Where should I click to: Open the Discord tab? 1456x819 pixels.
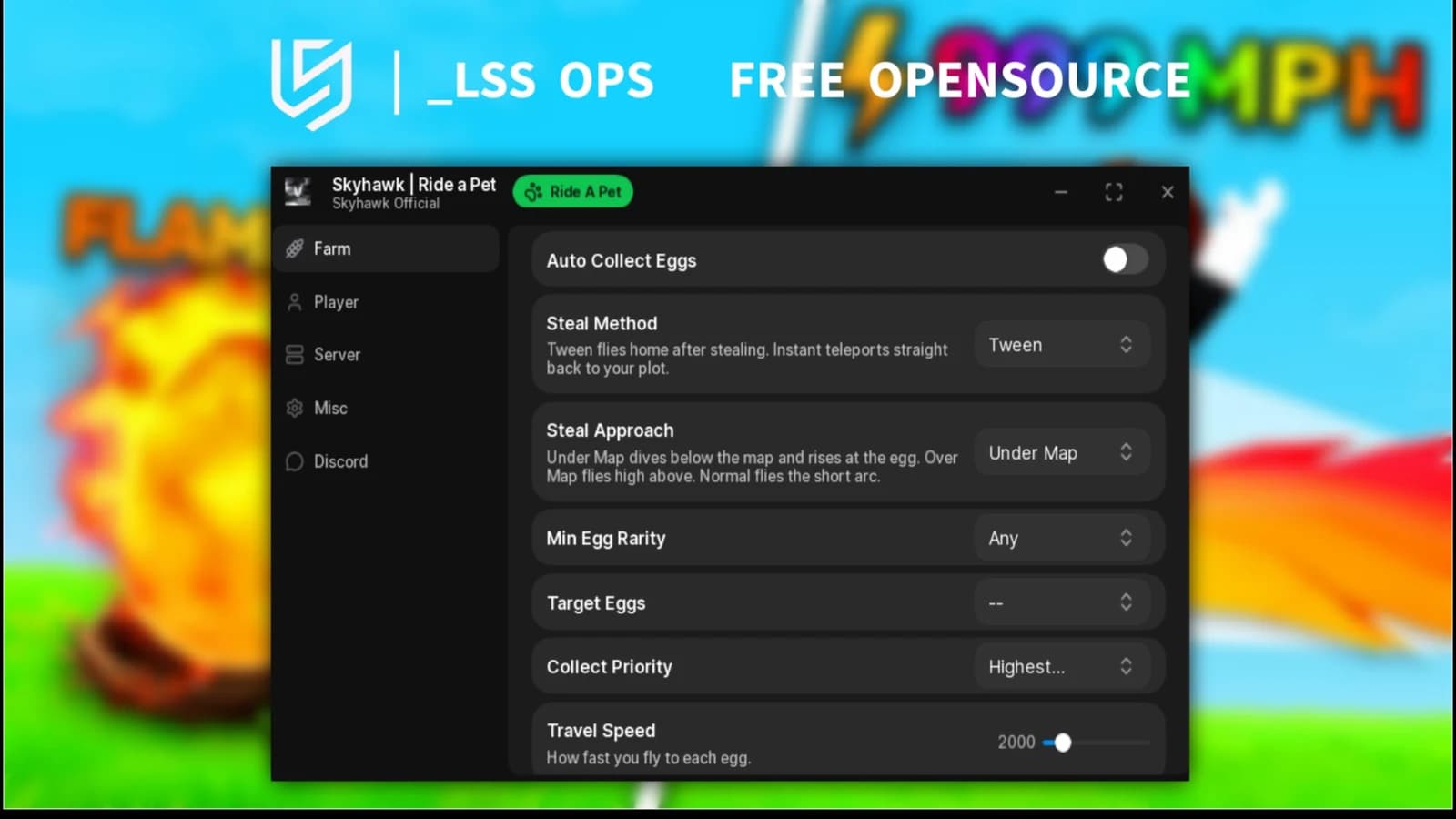point(386,461)
